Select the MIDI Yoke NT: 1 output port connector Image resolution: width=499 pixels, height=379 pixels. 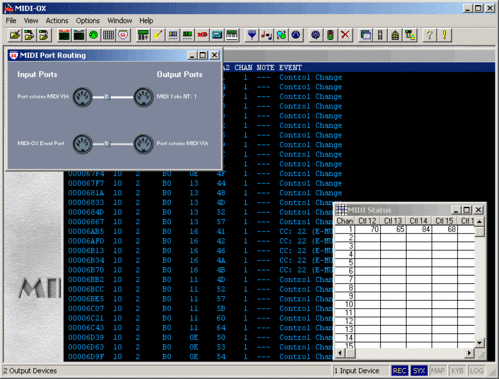click(143, 97)
